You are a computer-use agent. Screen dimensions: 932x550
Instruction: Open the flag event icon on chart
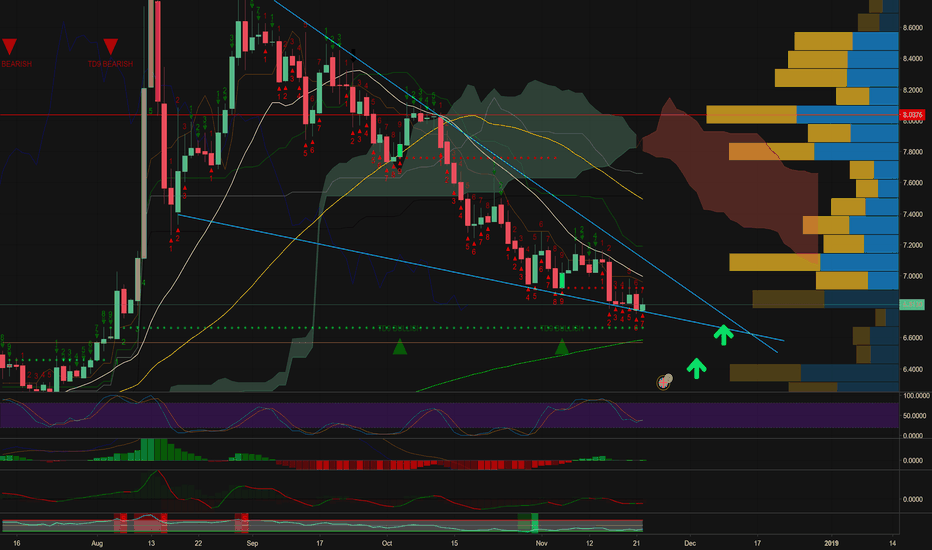(x=664, y=382)
